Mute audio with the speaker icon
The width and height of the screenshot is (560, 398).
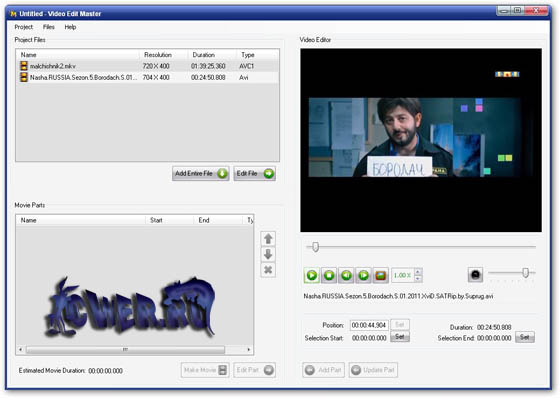pyautogui.click(x=475, y=274)
